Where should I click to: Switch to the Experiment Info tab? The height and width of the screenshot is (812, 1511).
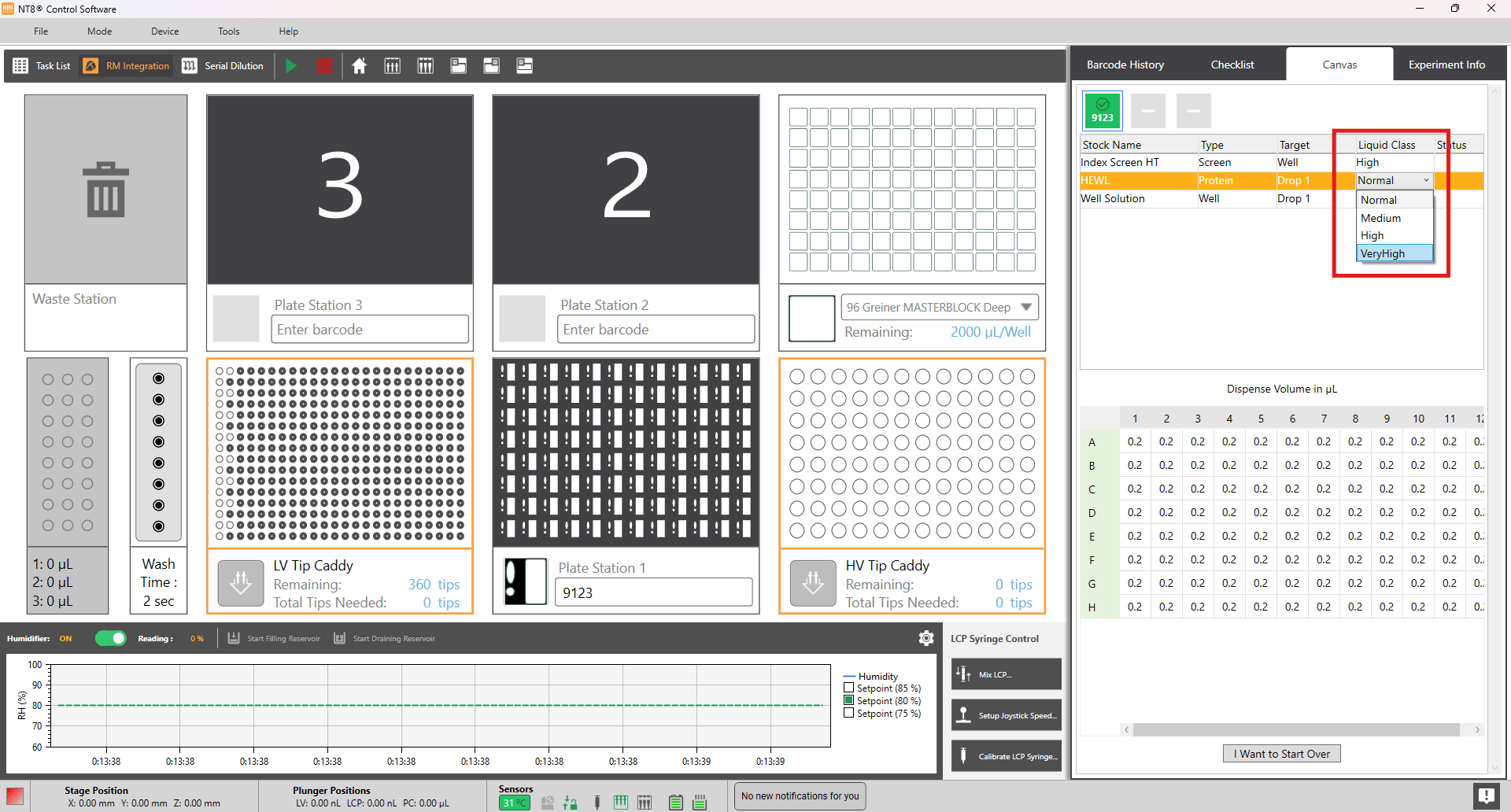(1446, 65)
